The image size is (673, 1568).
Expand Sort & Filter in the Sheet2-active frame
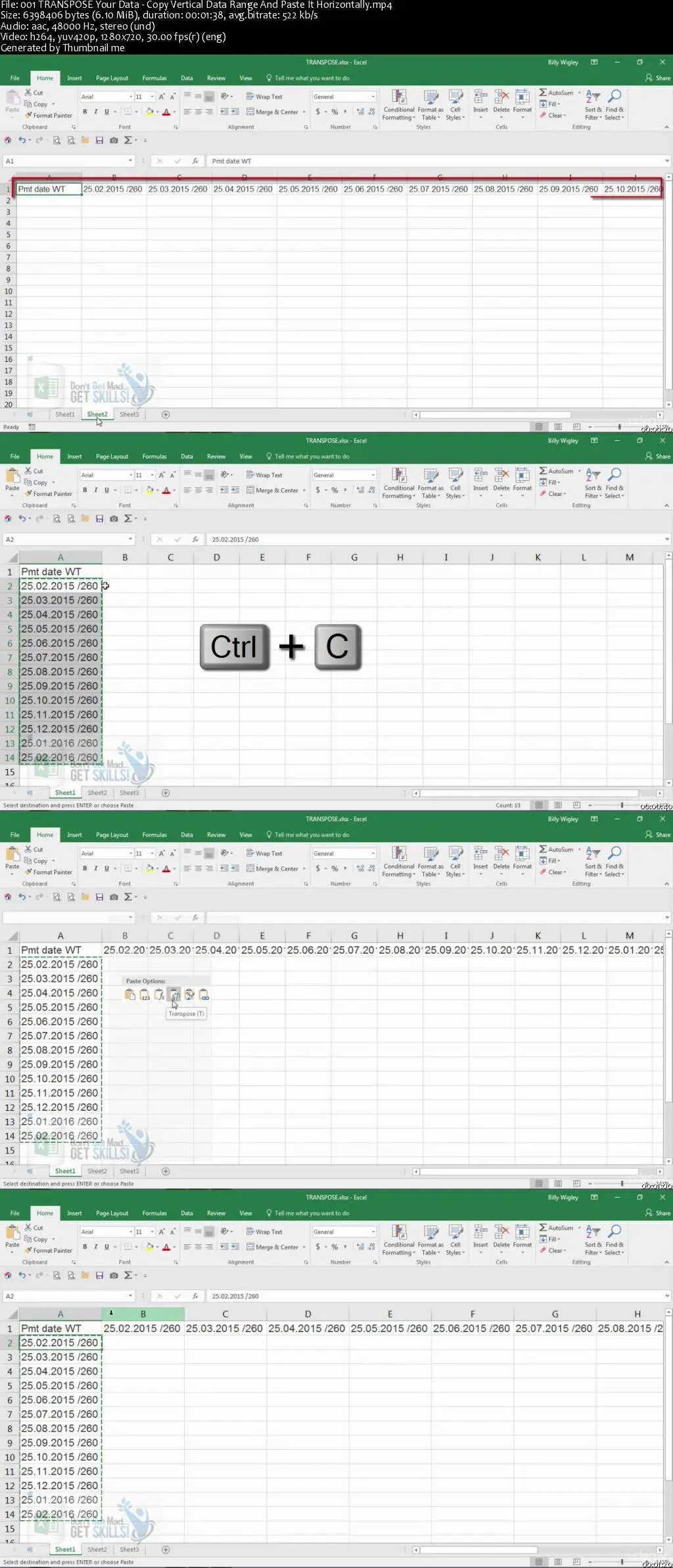click(x=593, y=104)
